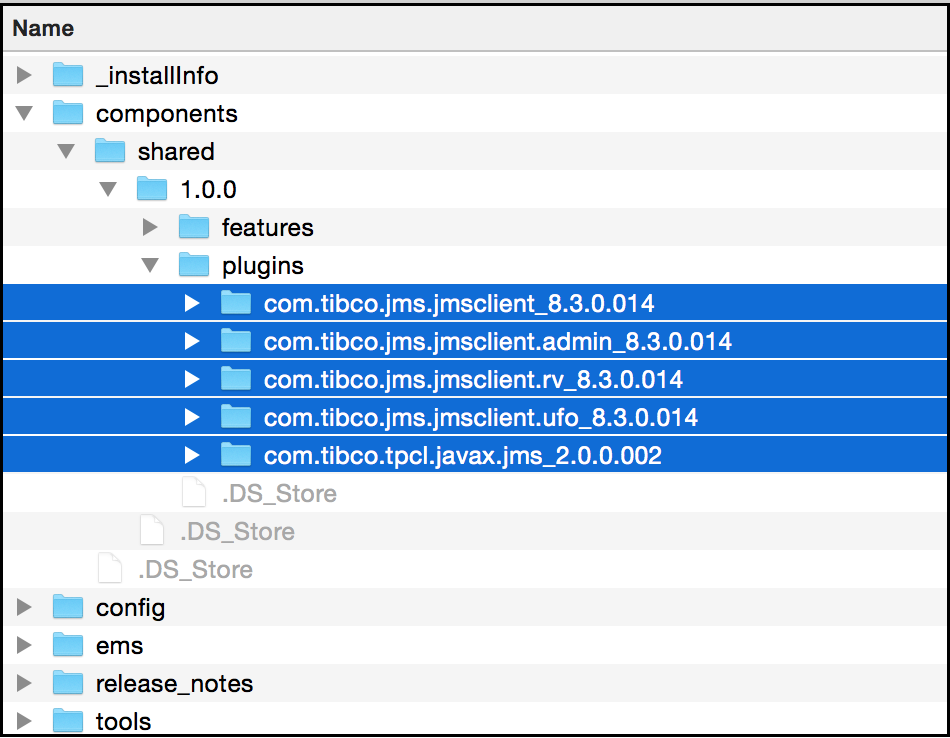
Task: Click the jmsclient.admin_8.3.0.014 folder icon
Action: [x=235, y=341]
